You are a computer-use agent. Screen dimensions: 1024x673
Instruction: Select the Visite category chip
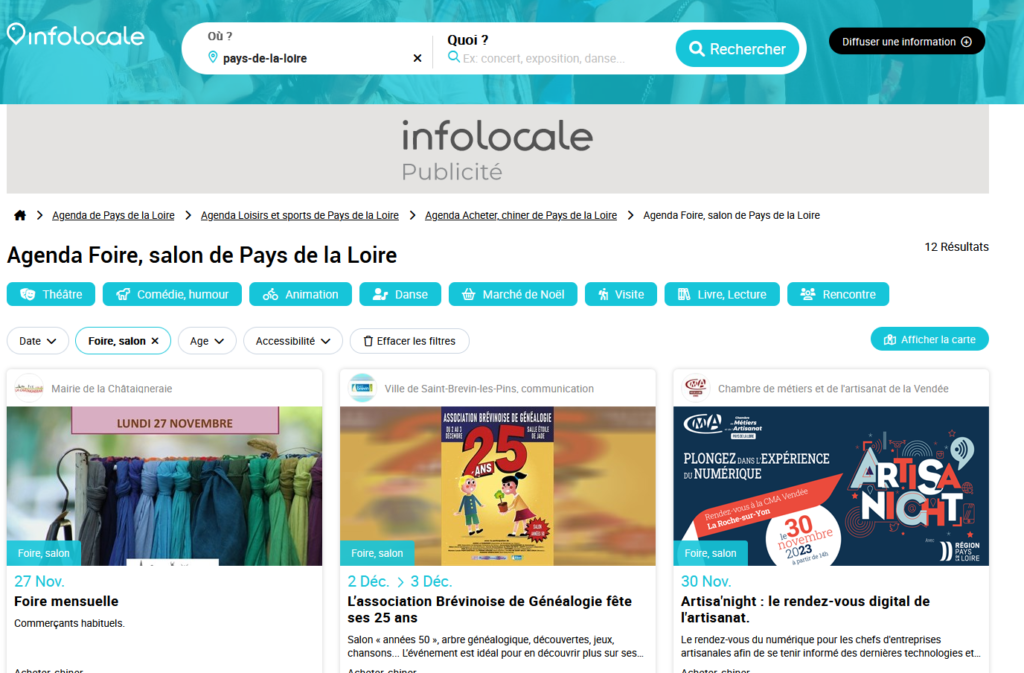tap(620, 294)
